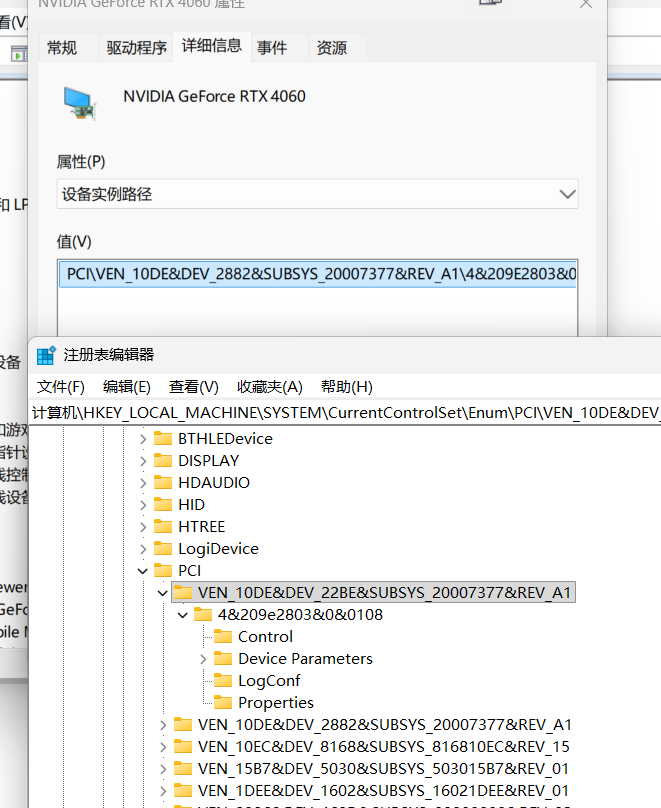
Task: Select the PCI\VEN_10DE&DEV_2882 value row
Action: pos(317,274)
